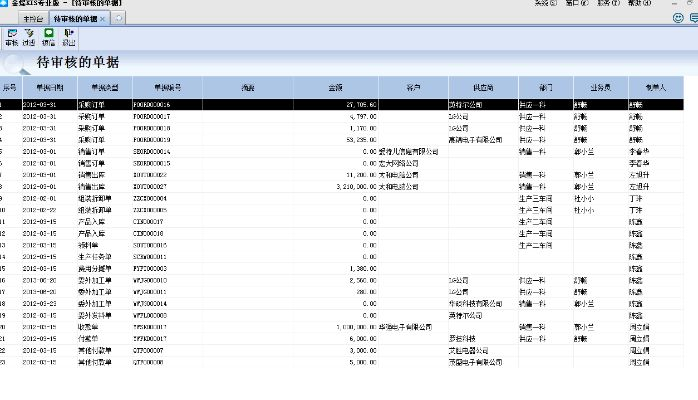Click the amount 4,797.00 cell
Viewport: 698px width, 400px height.
[x=363, y=117]
